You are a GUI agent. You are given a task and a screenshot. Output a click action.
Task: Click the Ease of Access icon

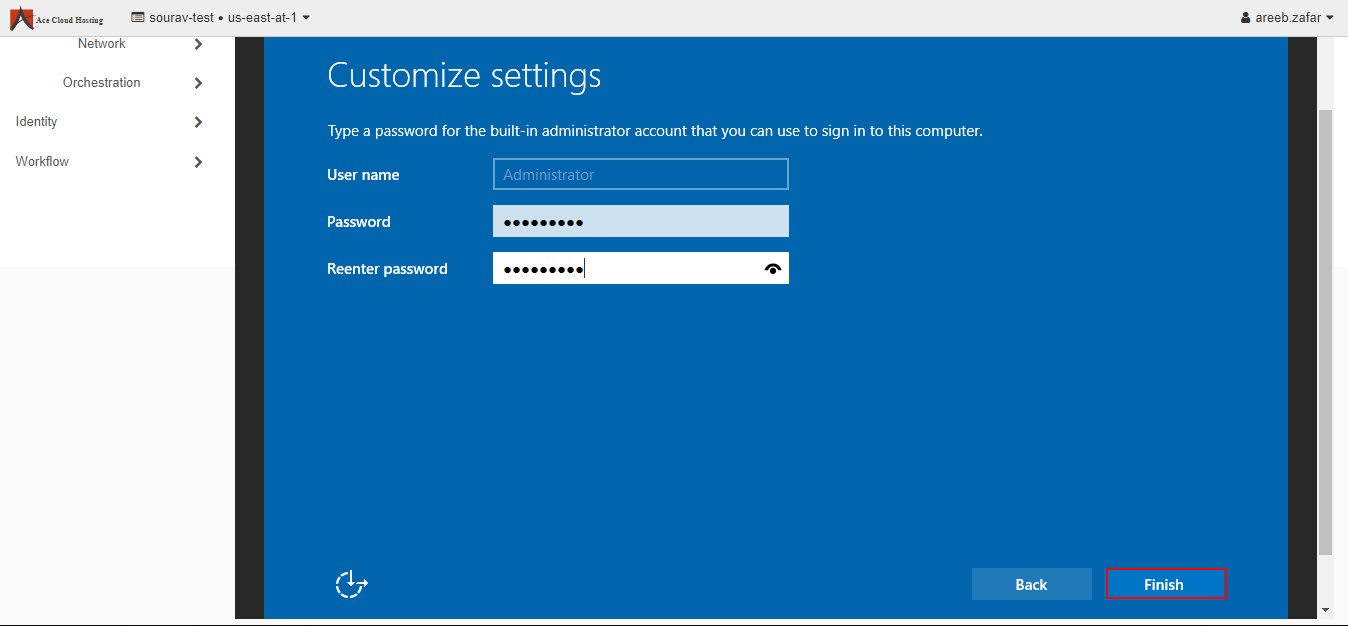pyautogui.click(x=351, y=584)
